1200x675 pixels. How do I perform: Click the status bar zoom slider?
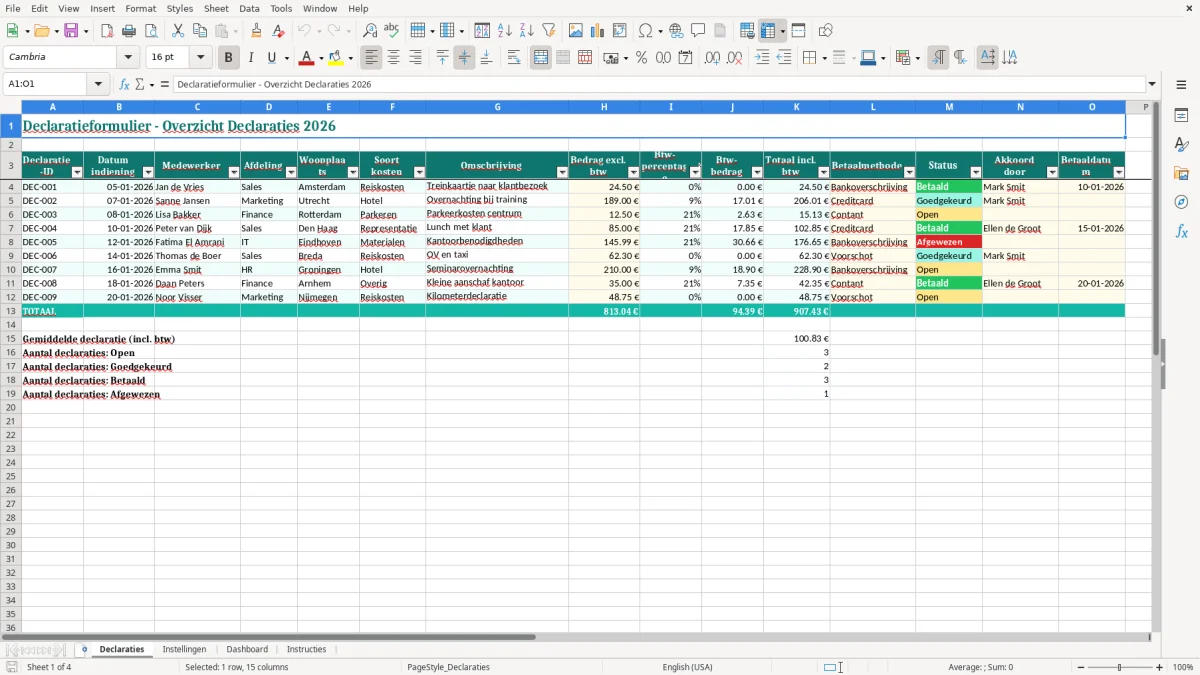point(1120,667)
